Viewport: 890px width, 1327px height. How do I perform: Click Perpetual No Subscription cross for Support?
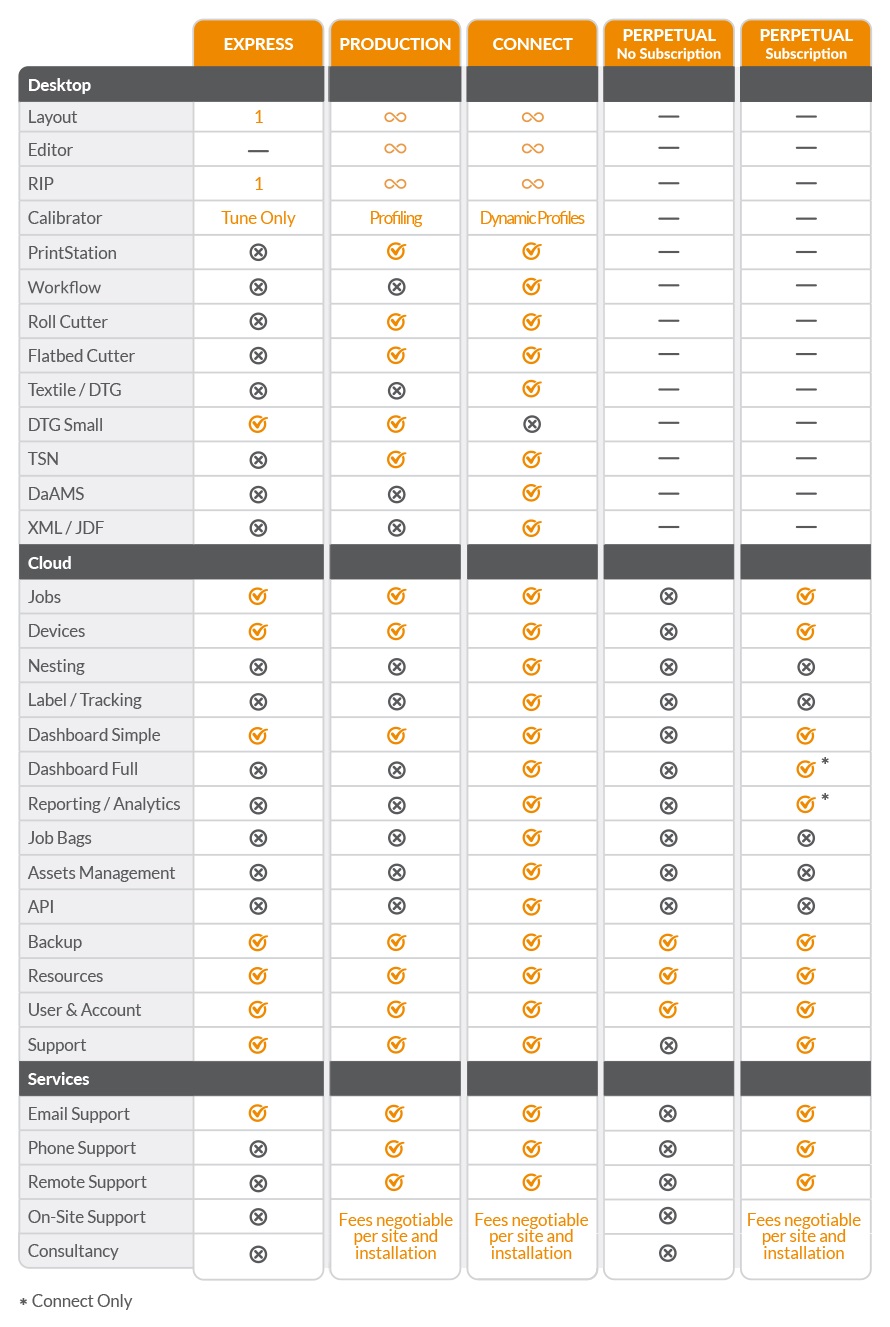coord(668,1045)
